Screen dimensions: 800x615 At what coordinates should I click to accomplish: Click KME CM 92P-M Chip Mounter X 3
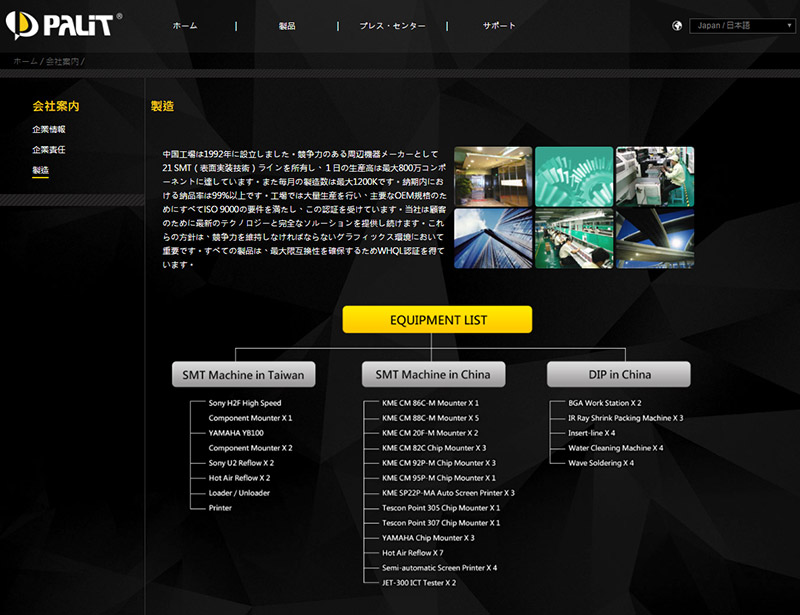[439, 463]
